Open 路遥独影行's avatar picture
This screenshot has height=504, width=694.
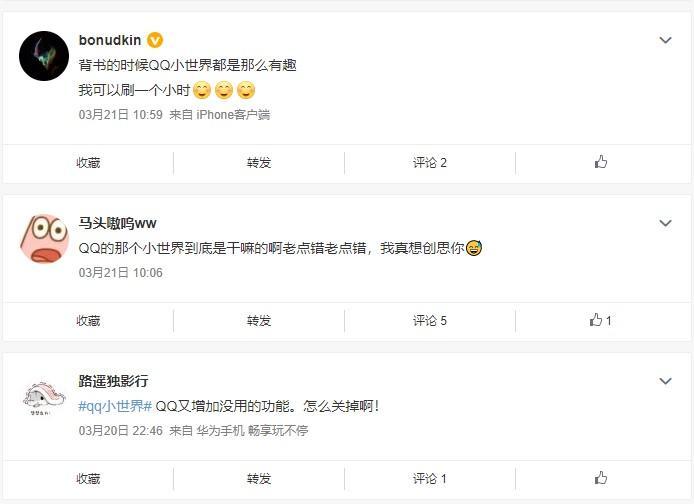(x=44, y=397)
